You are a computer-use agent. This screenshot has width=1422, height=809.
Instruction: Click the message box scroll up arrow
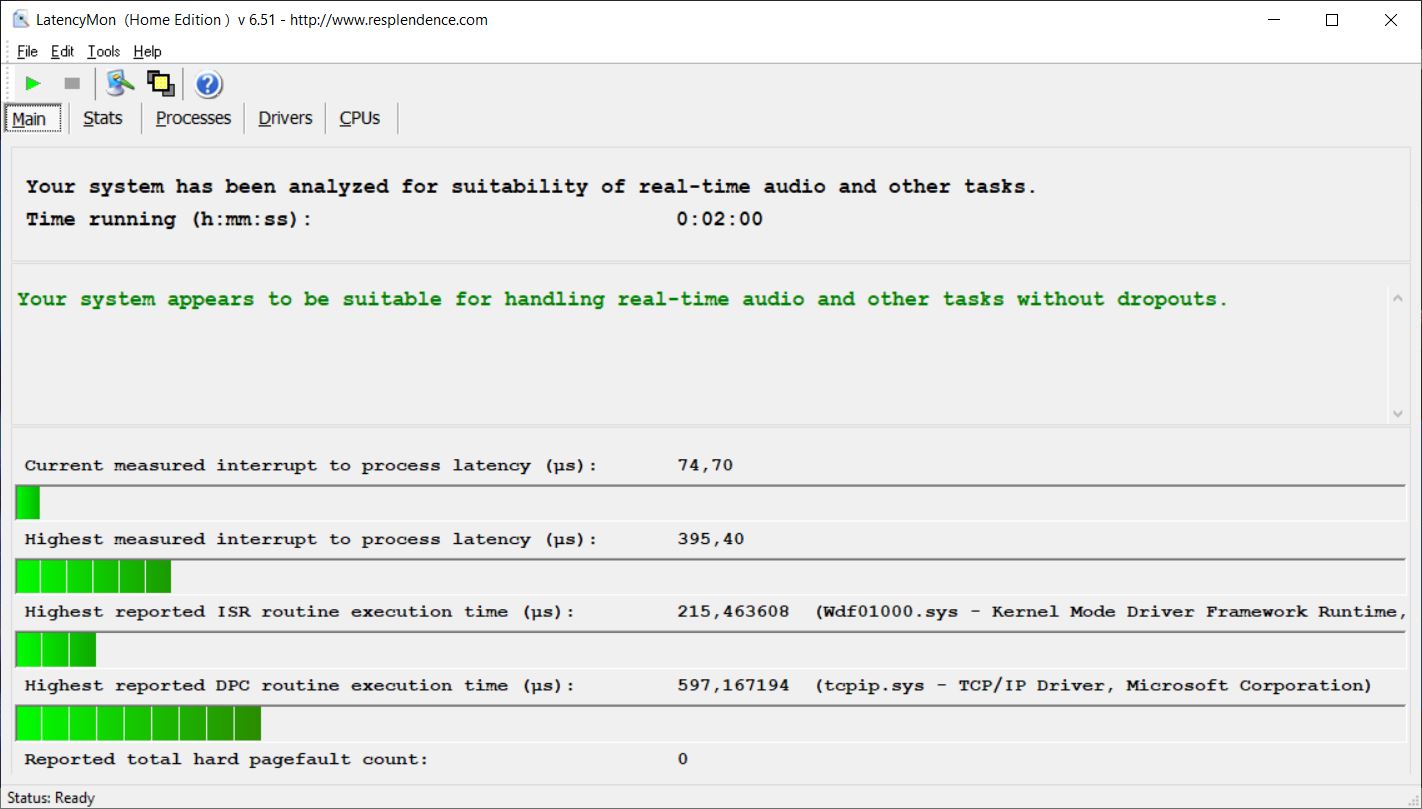(1397, 297)
